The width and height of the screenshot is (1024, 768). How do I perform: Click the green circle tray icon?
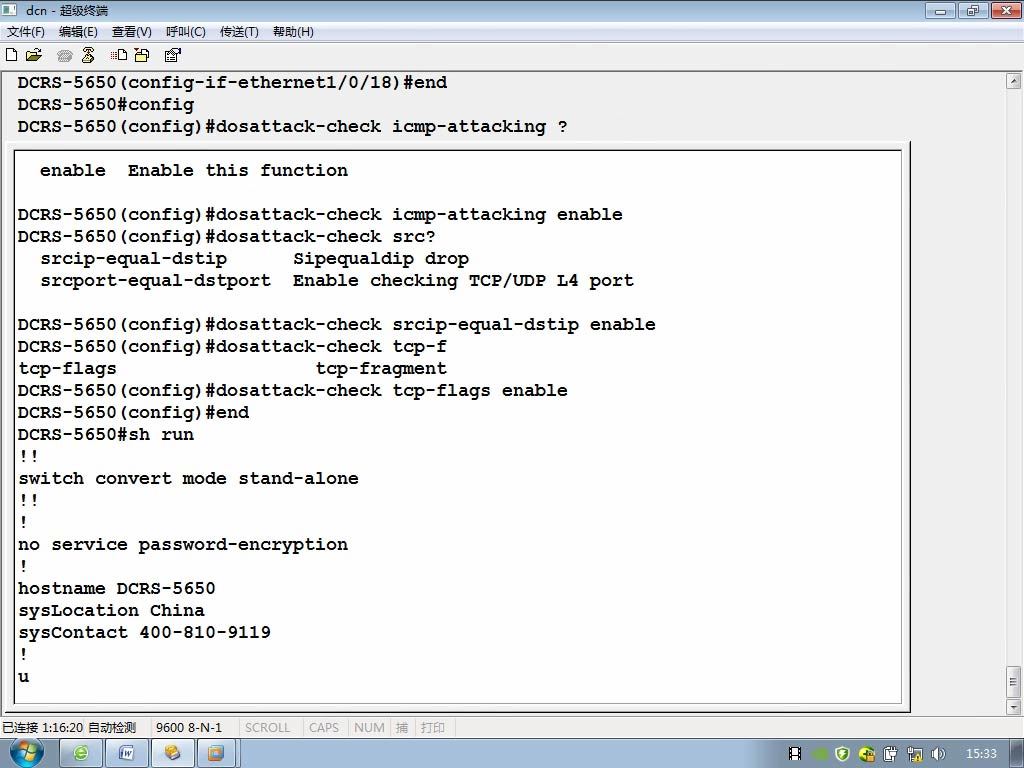(820, 754)
